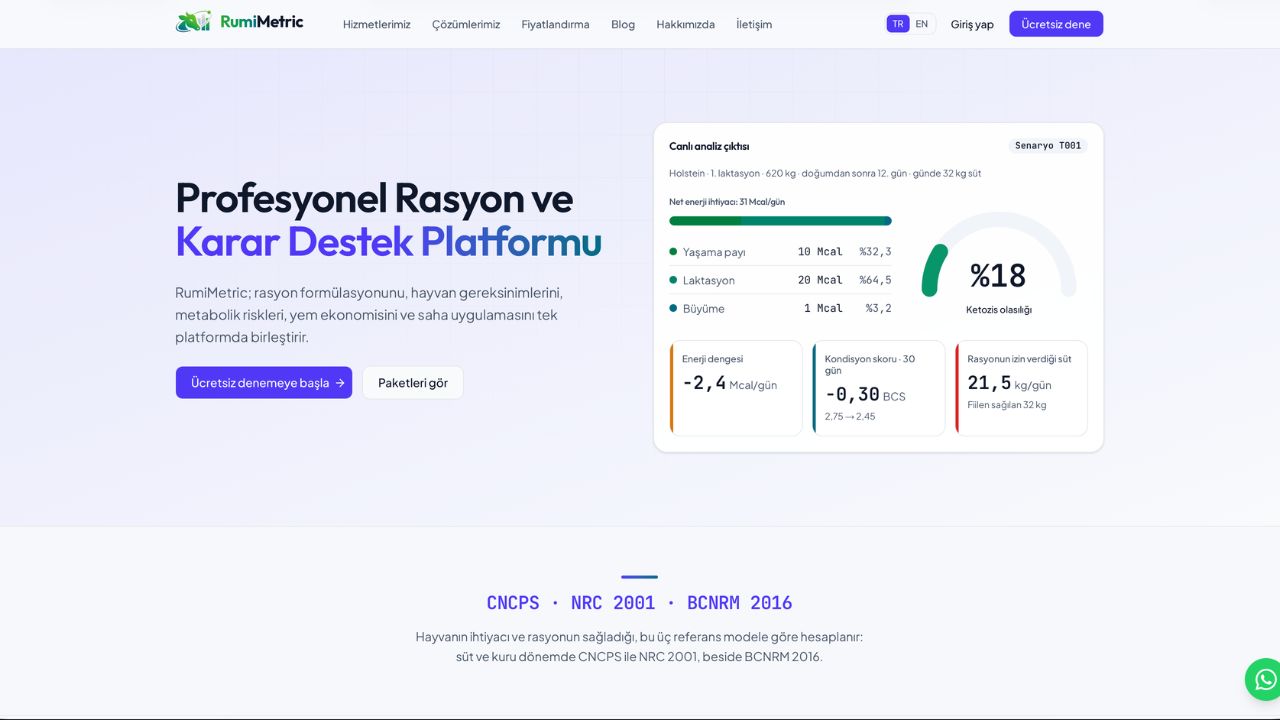Start with Ücretsiz denemeye başla button
This screenshot has width=1280, height=720.
264,382
